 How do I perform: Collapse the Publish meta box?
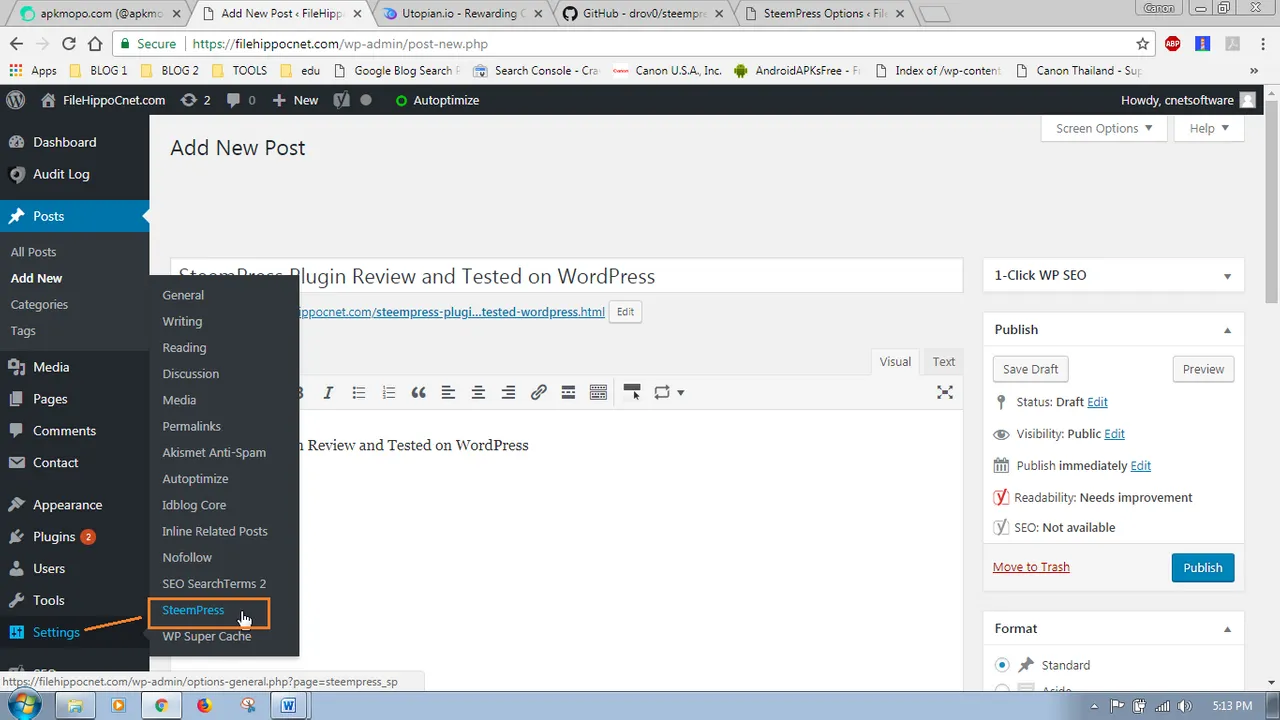click(1227, 330)
